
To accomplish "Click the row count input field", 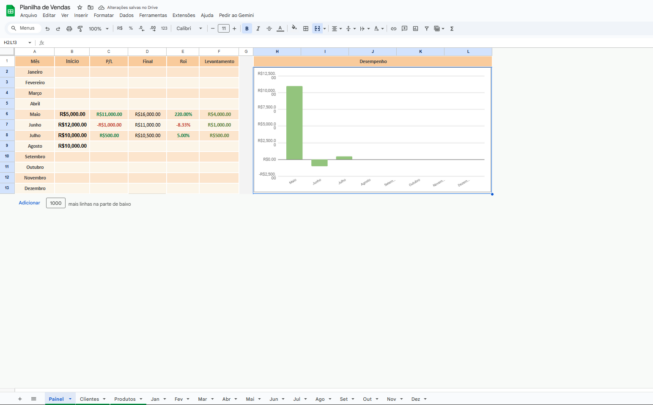I will pyautogui.click(x=55, y=203).
